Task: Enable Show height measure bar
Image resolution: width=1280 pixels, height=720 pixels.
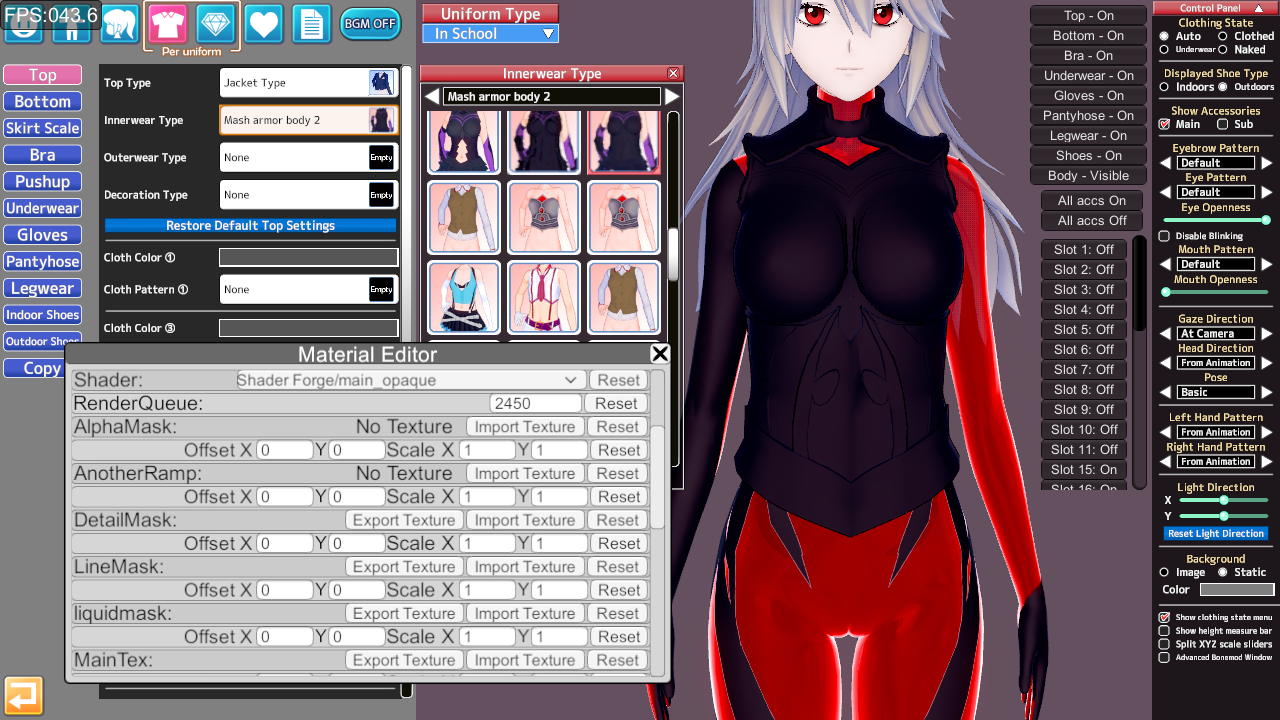Action: tap(1164, 631)
